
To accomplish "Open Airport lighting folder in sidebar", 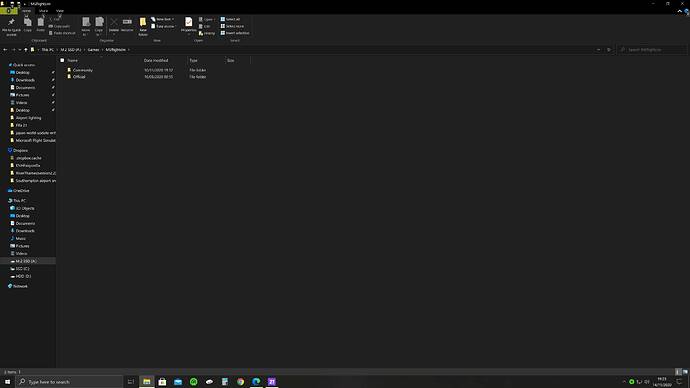I will pyautogui.click(x=28, y=118).
